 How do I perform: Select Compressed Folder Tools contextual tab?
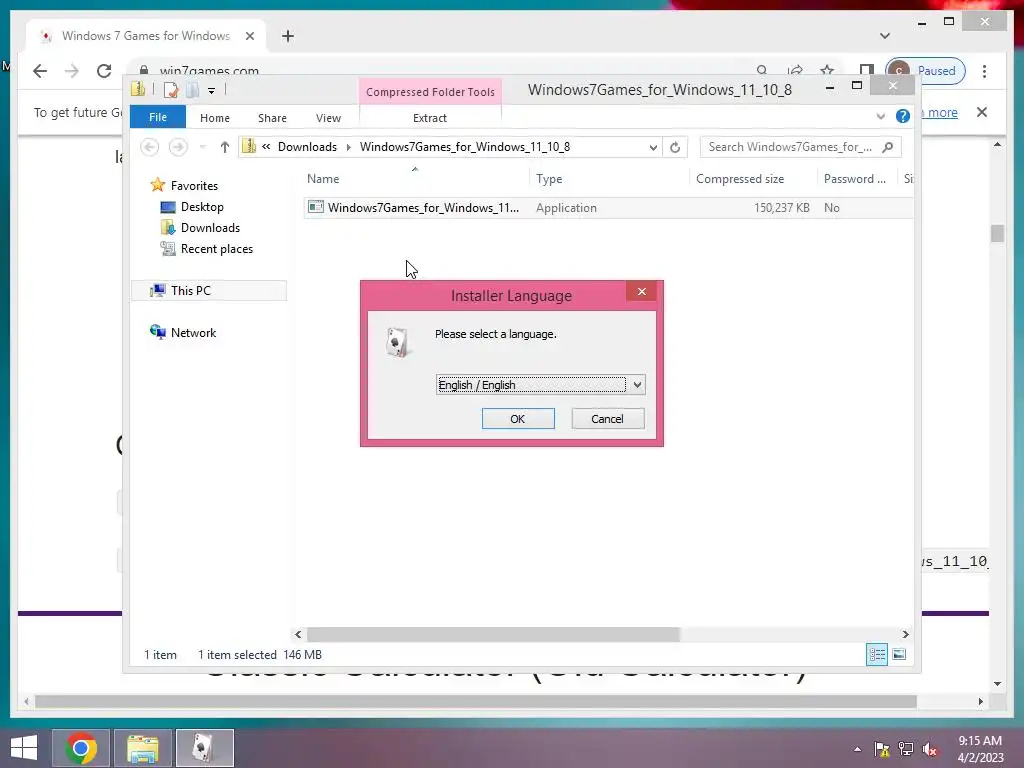tap(430, 91)
